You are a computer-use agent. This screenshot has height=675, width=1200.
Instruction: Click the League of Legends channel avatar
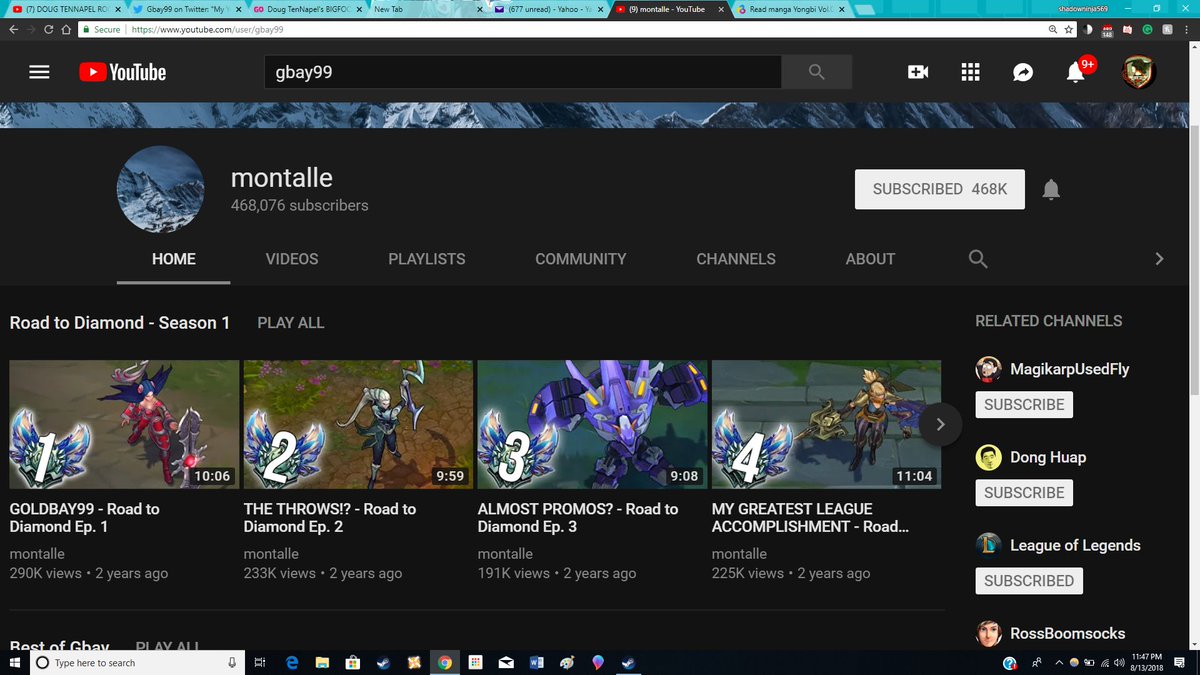988,545
